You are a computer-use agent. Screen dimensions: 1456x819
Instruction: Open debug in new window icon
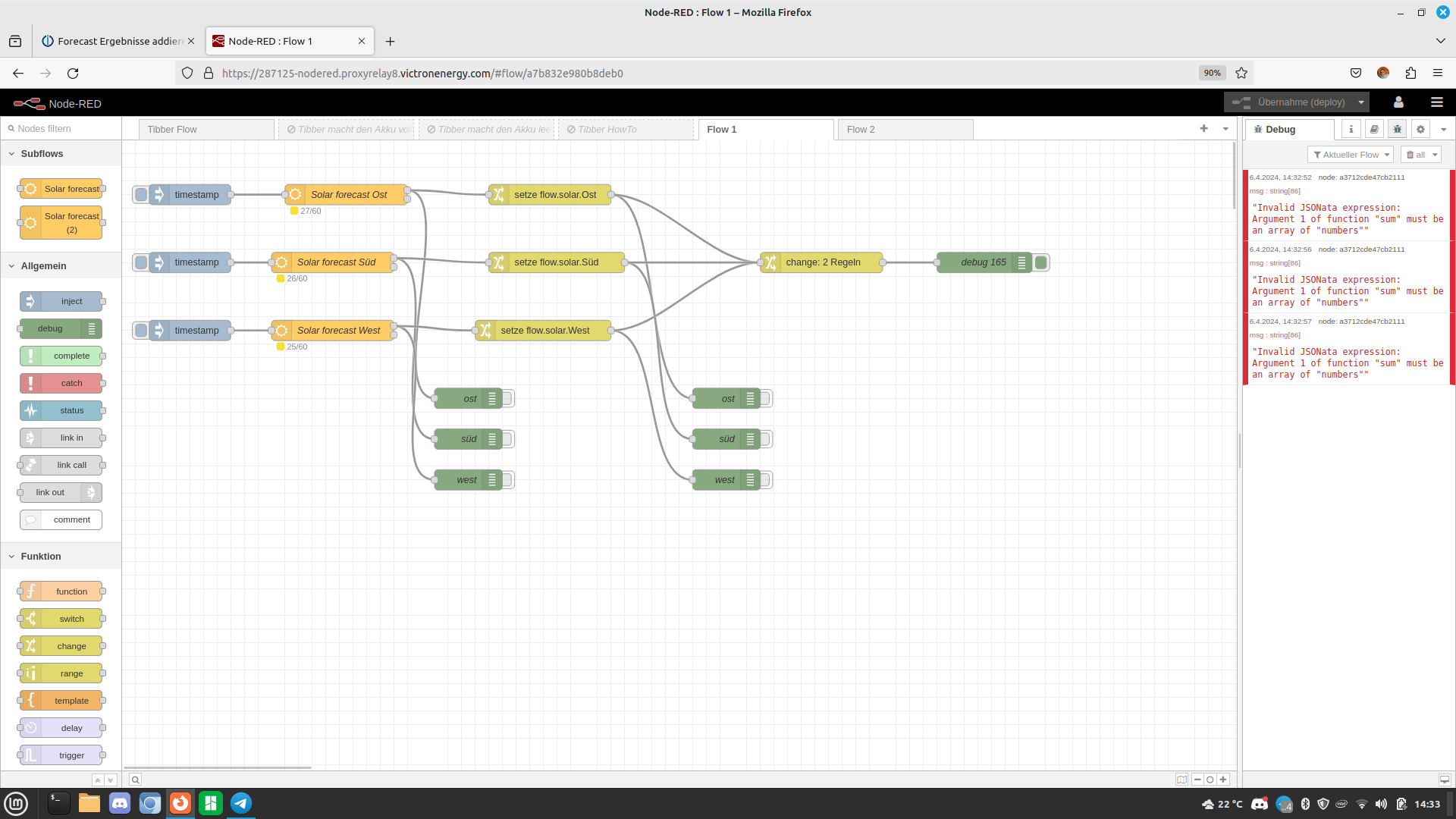tap(1445, 780)
